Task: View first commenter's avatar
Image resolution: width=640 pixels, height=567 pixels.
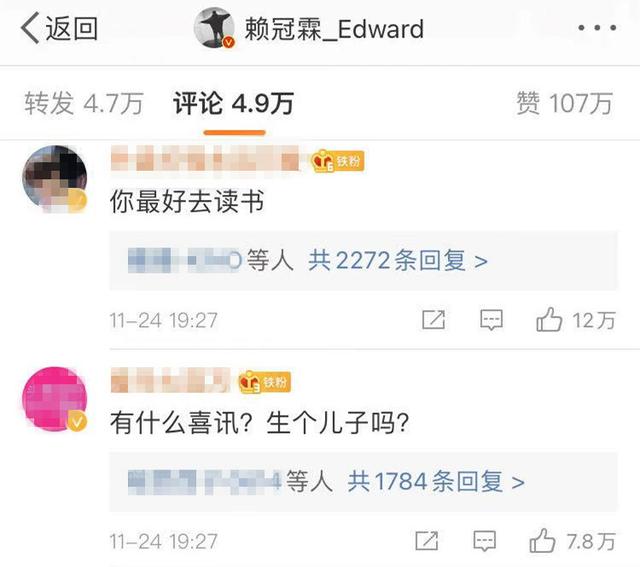Action: [x=55, y=178]
